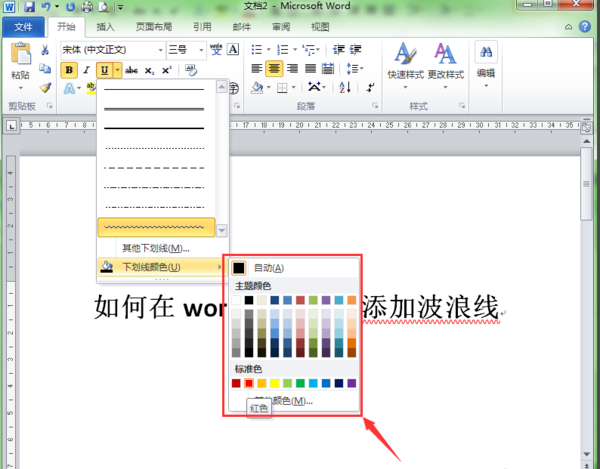Click the phonetic guide (wén) icon

pos(216,49)
